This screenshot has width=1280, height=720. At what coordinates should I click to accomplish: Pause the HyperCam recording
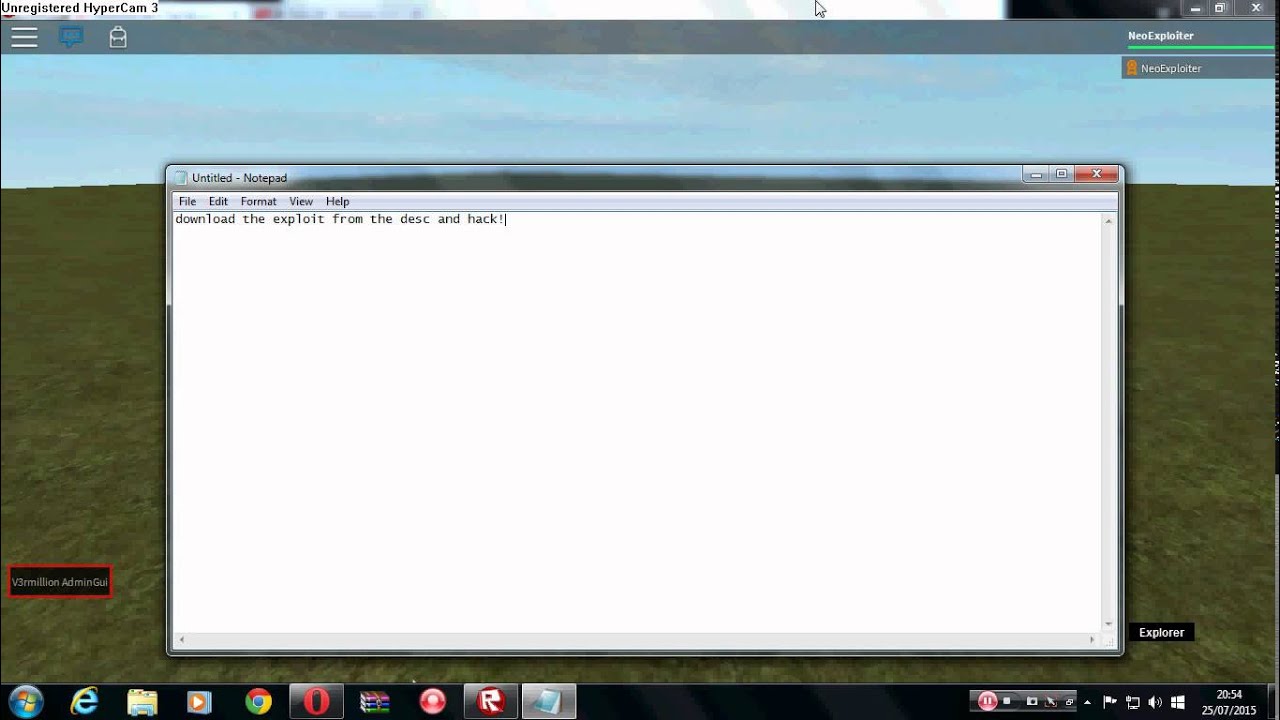coord(987,701)
